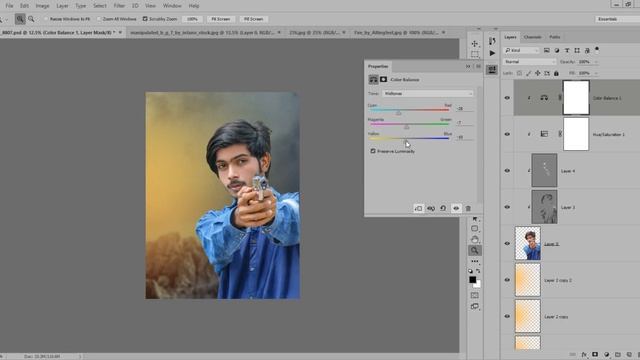Hide the Color Balance 1 layer

pyautogui.click(x=507, y=98)
